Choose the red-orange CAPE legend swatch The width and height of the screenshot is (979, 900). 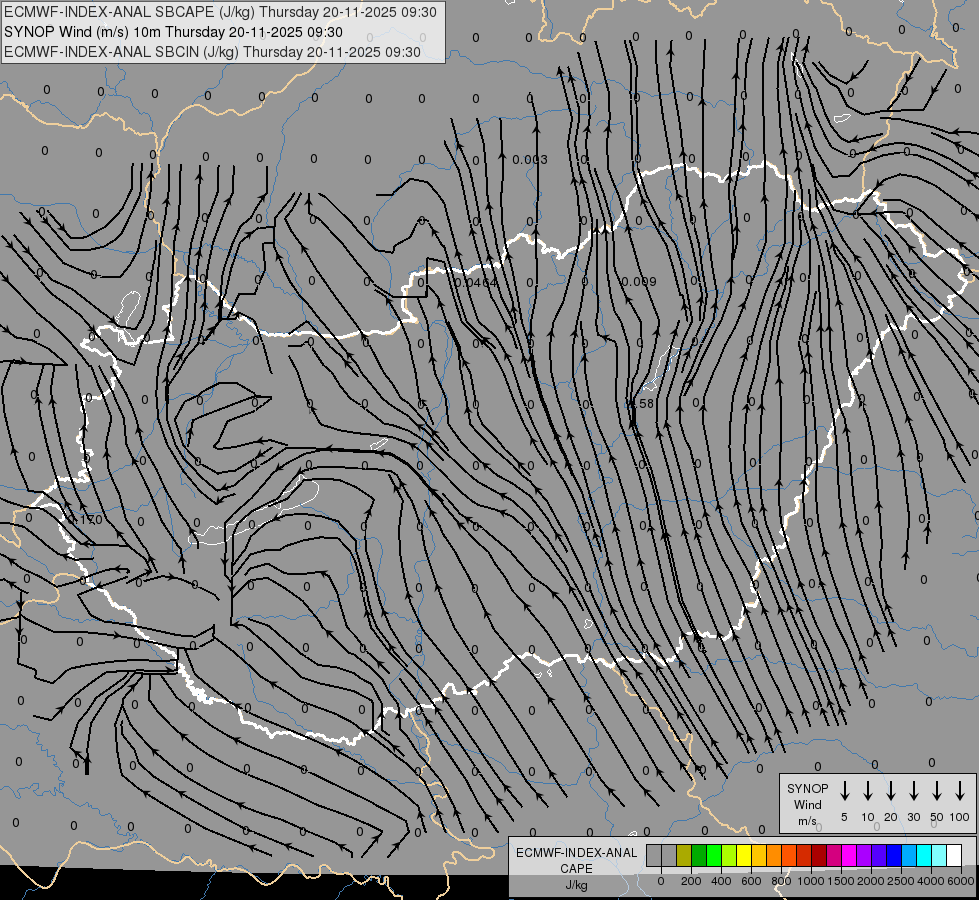[x=789, y=855]
